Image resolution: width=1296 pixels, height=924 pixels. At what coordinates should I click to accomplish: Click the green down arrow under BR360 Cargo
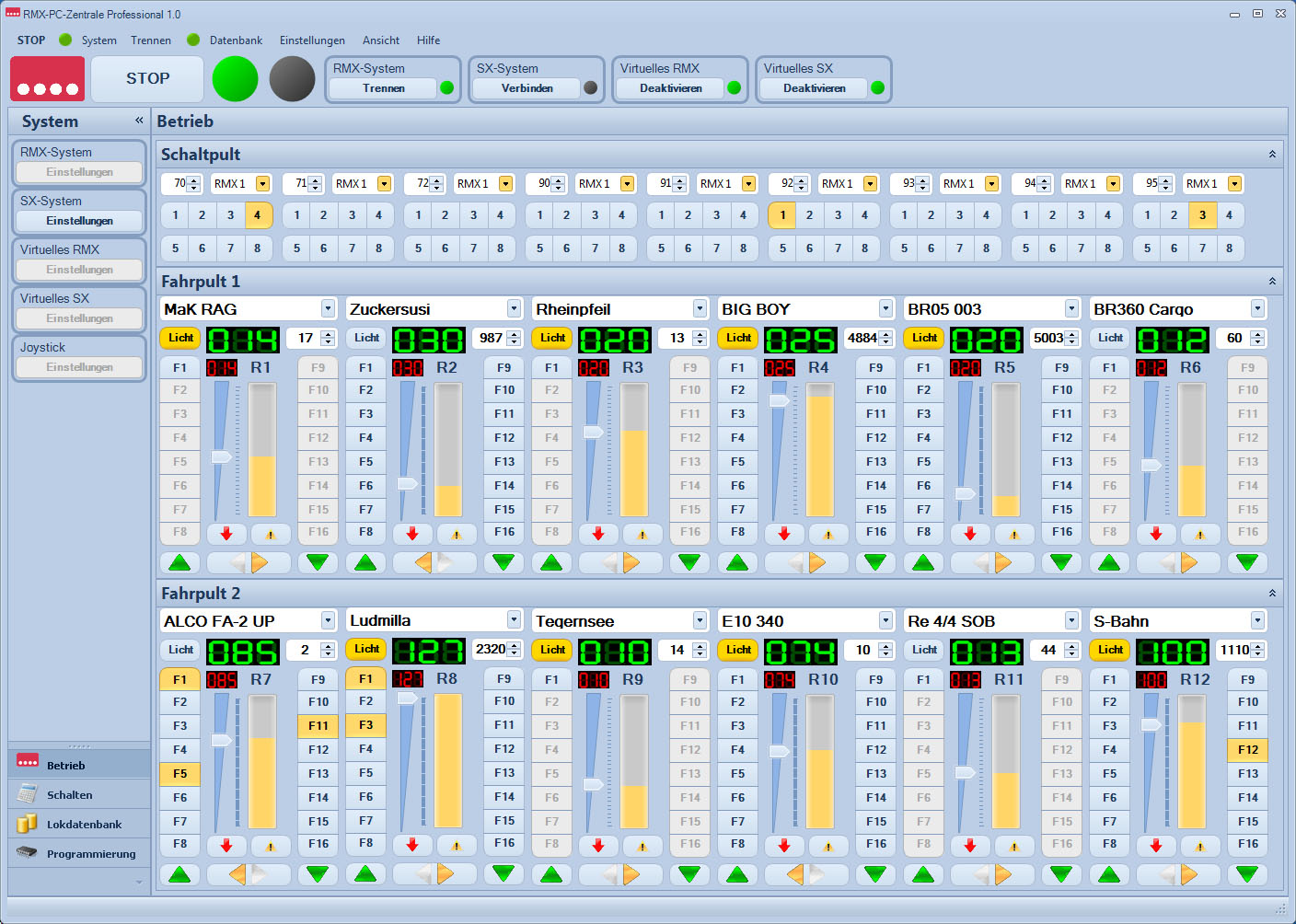[1247, 562]
